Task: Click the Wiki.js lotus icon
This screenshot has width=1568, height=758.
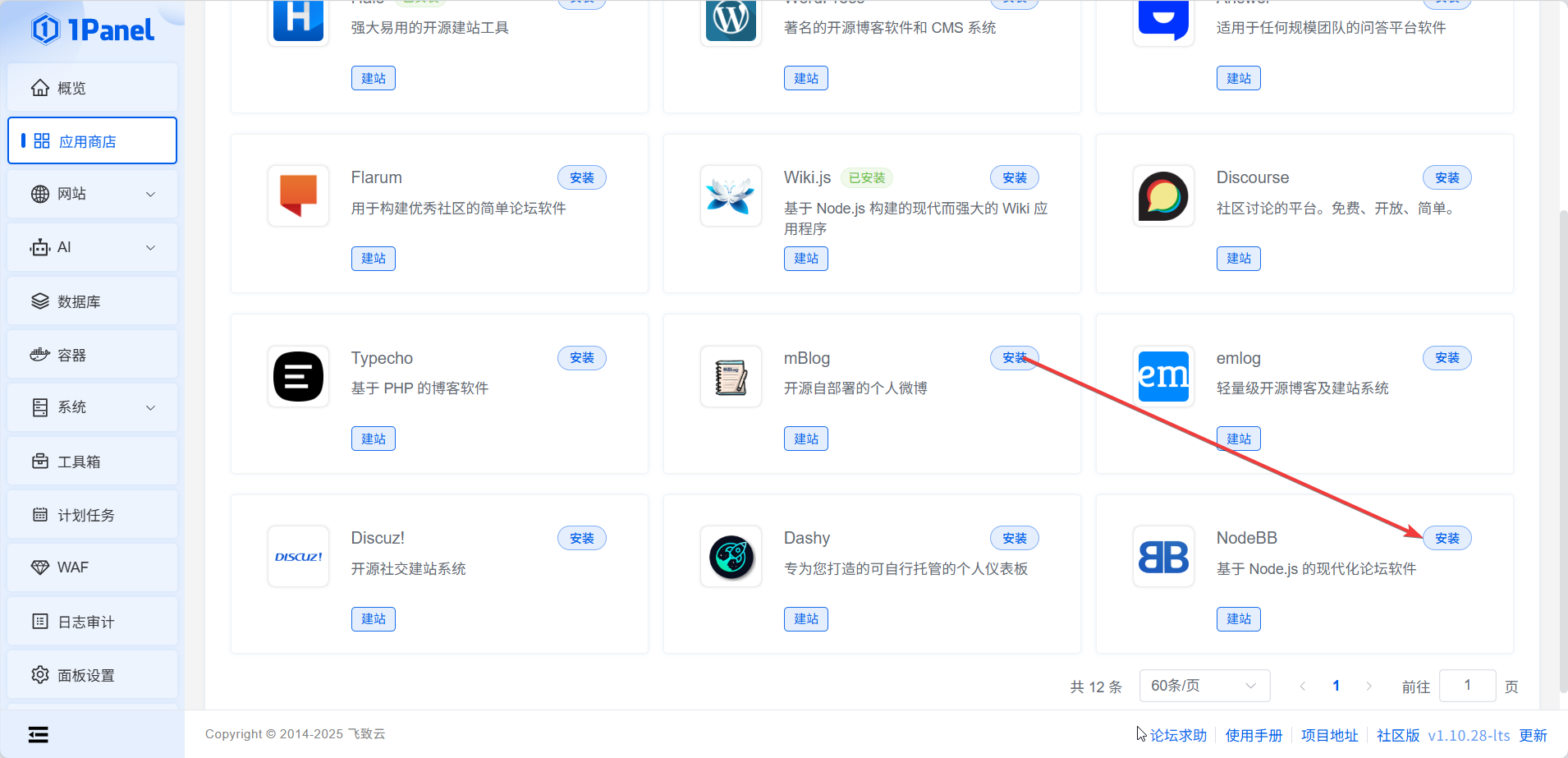Action: (x=731, y=195)
